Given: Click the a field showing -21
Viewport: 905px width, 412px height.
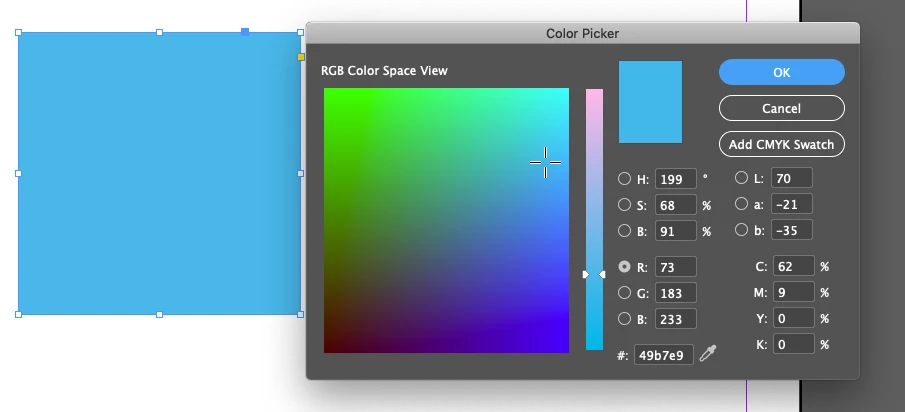Looking at the screenshot, I should [x=792, y=204].
